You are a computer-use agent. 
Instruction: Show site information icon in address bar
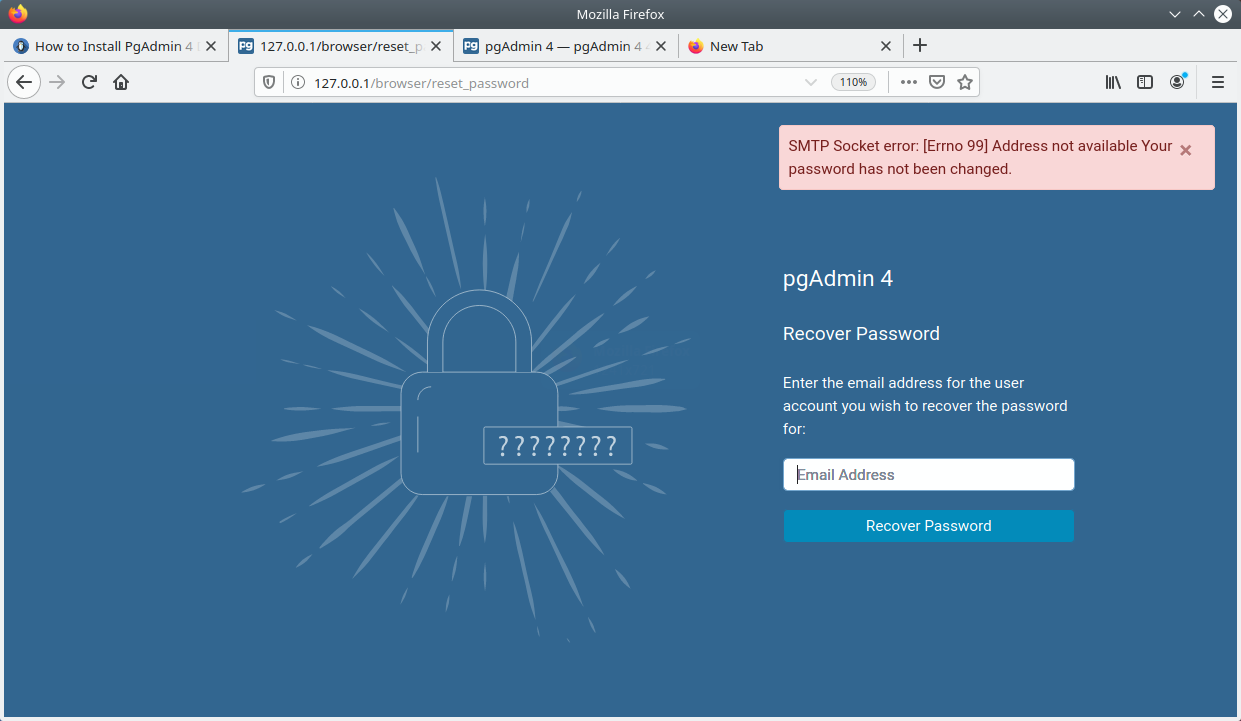pos(297,83)
